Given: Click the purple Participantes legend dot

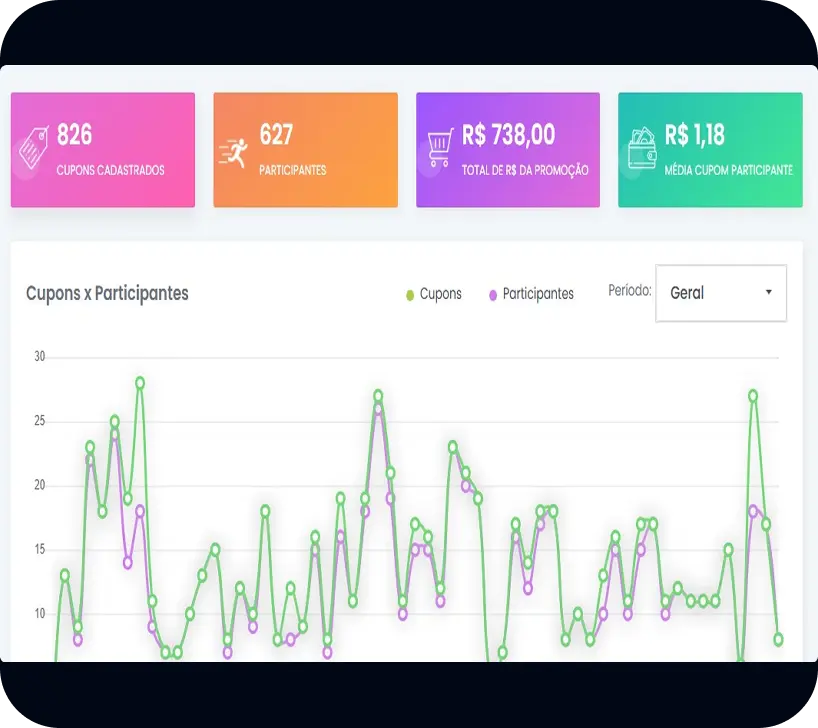Looking at the screenshot, I should 493,295.
